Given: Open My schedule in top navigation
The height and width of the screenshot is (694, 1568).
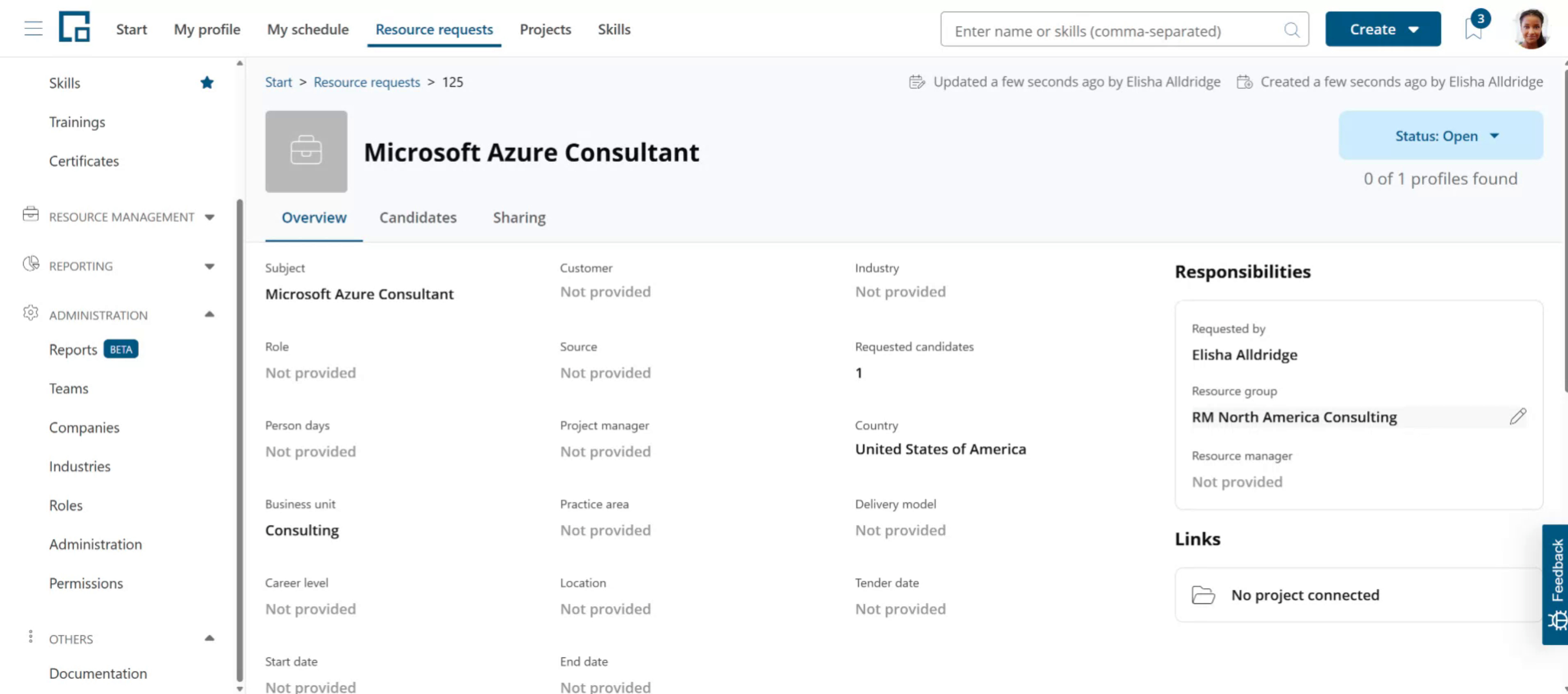Looking at the screenshot, I should 307,29.
